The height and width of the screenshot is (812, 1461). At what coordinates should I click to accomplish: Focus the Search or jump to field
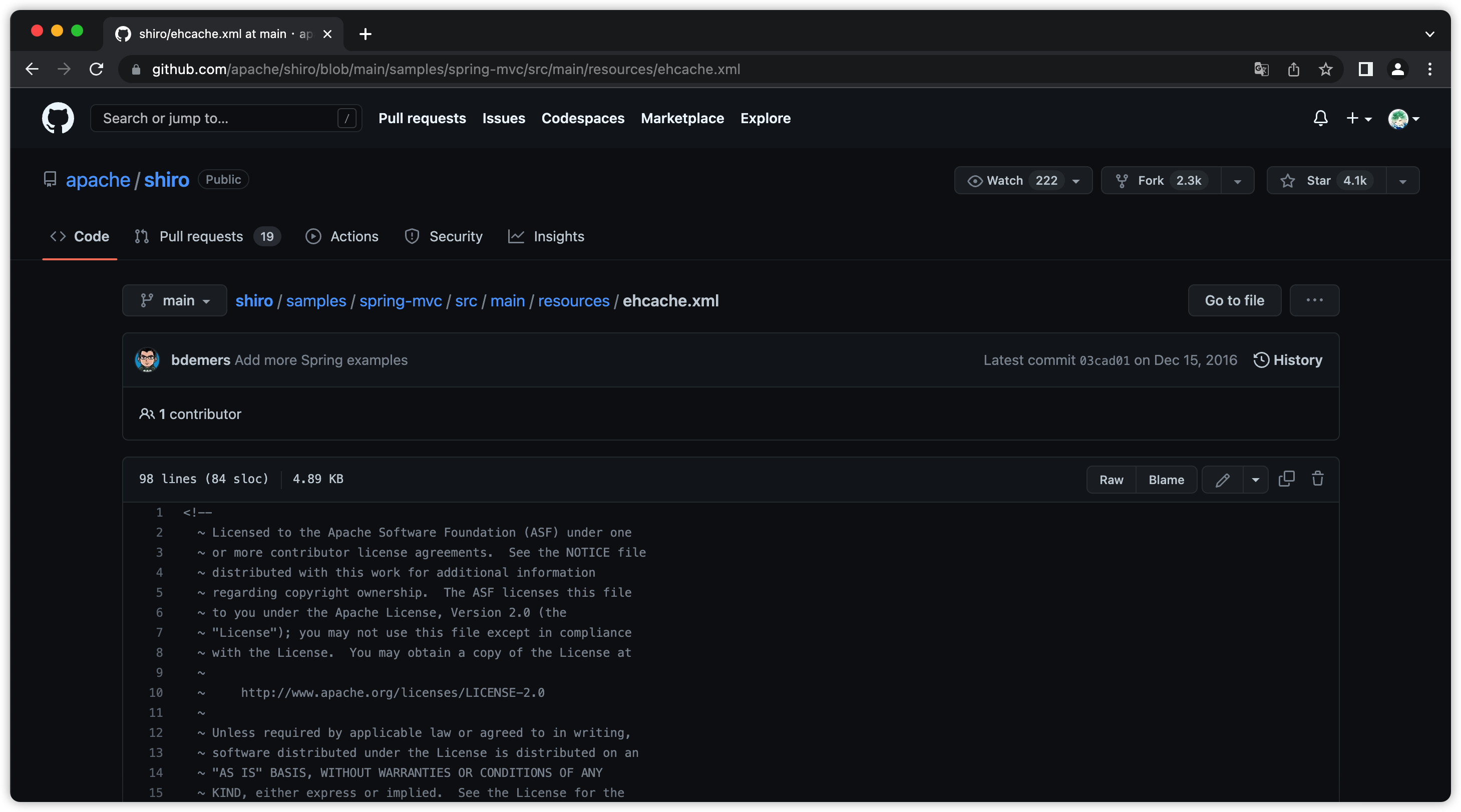tap(226, 118)
